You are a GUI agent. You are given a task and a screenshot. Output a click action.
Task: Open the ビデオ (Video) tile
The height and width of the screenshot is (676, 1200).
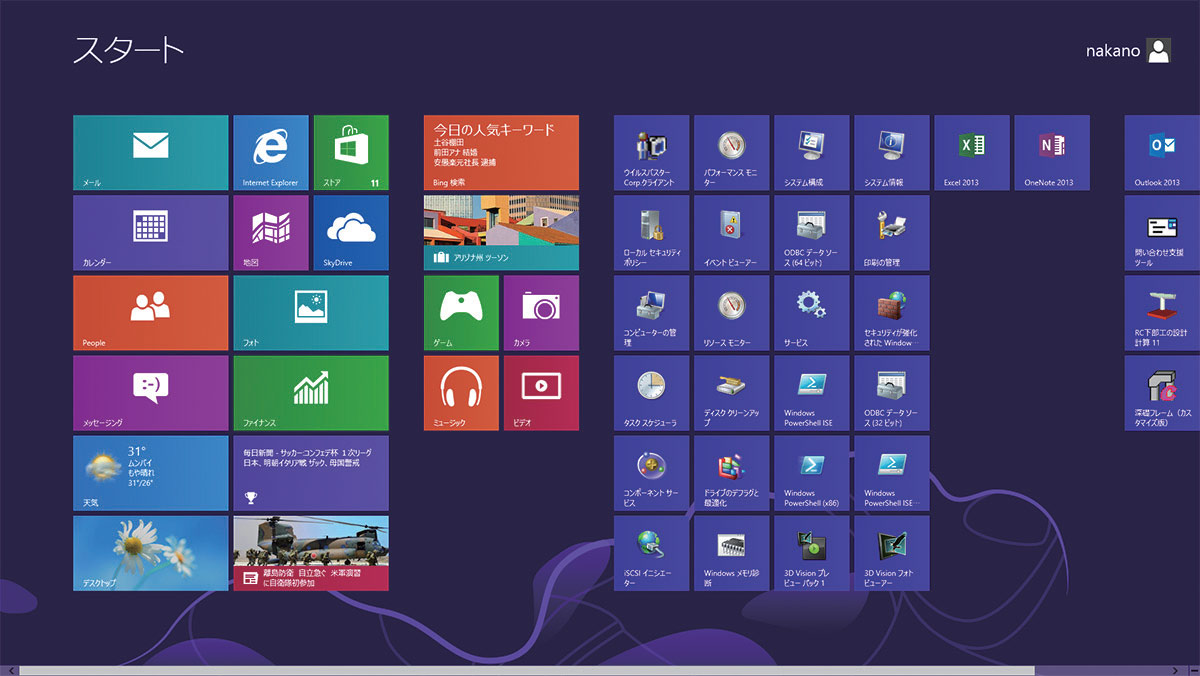point(541,392)
